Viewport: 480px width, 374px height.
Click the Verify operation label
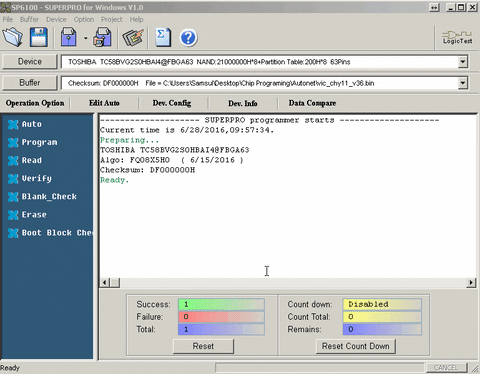[x=37, y=179]
